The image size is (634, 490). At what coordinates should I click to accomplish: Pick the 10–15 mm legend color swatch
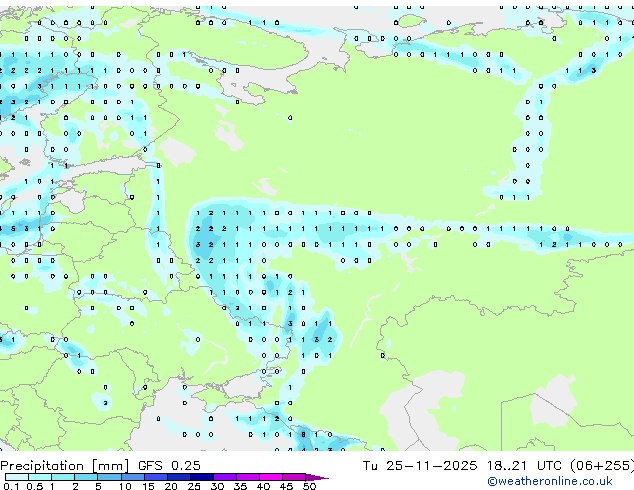point(132,477)
